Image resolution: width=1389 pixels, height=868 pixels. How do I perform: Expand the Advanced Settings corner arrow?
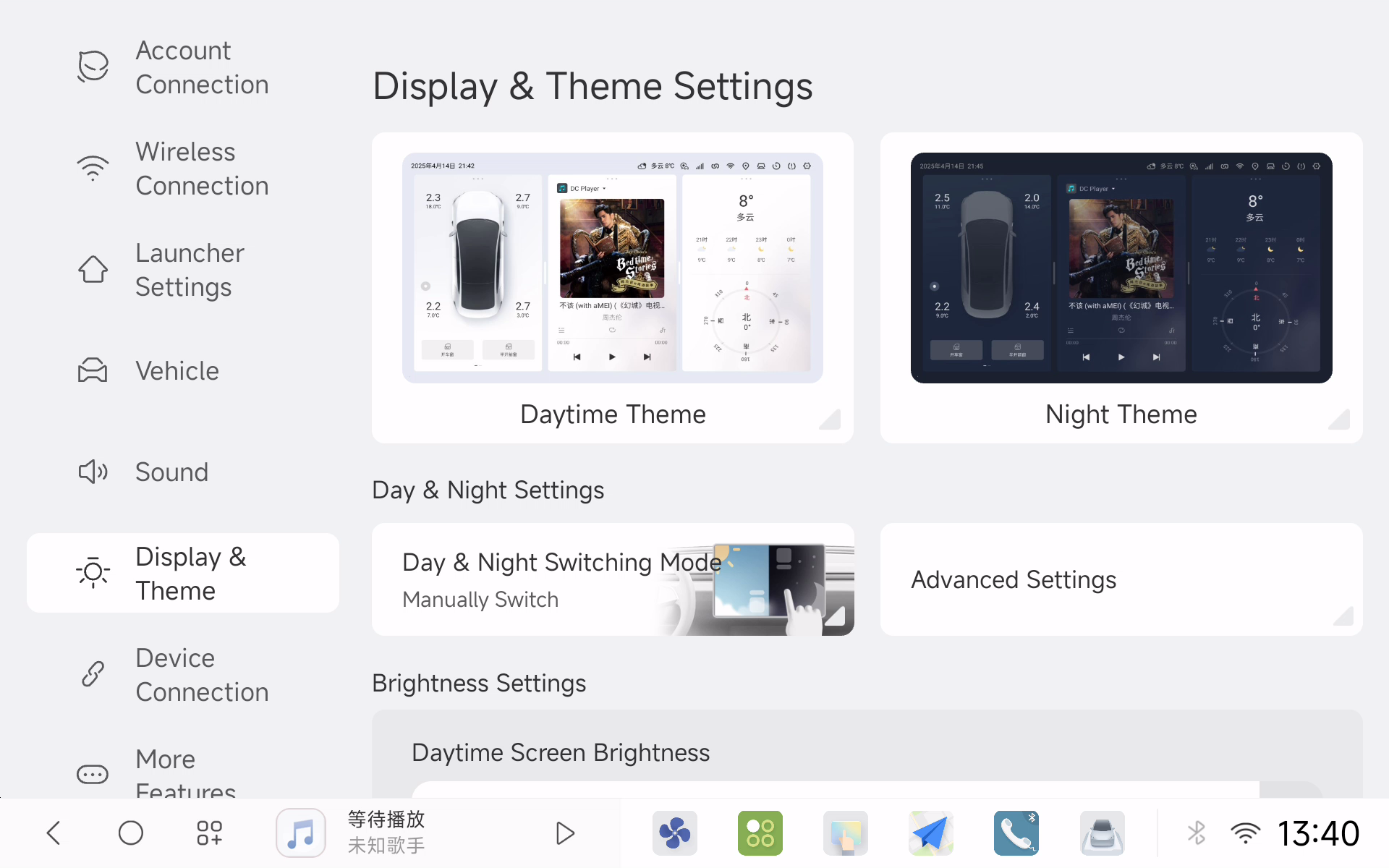[1343, 616]
